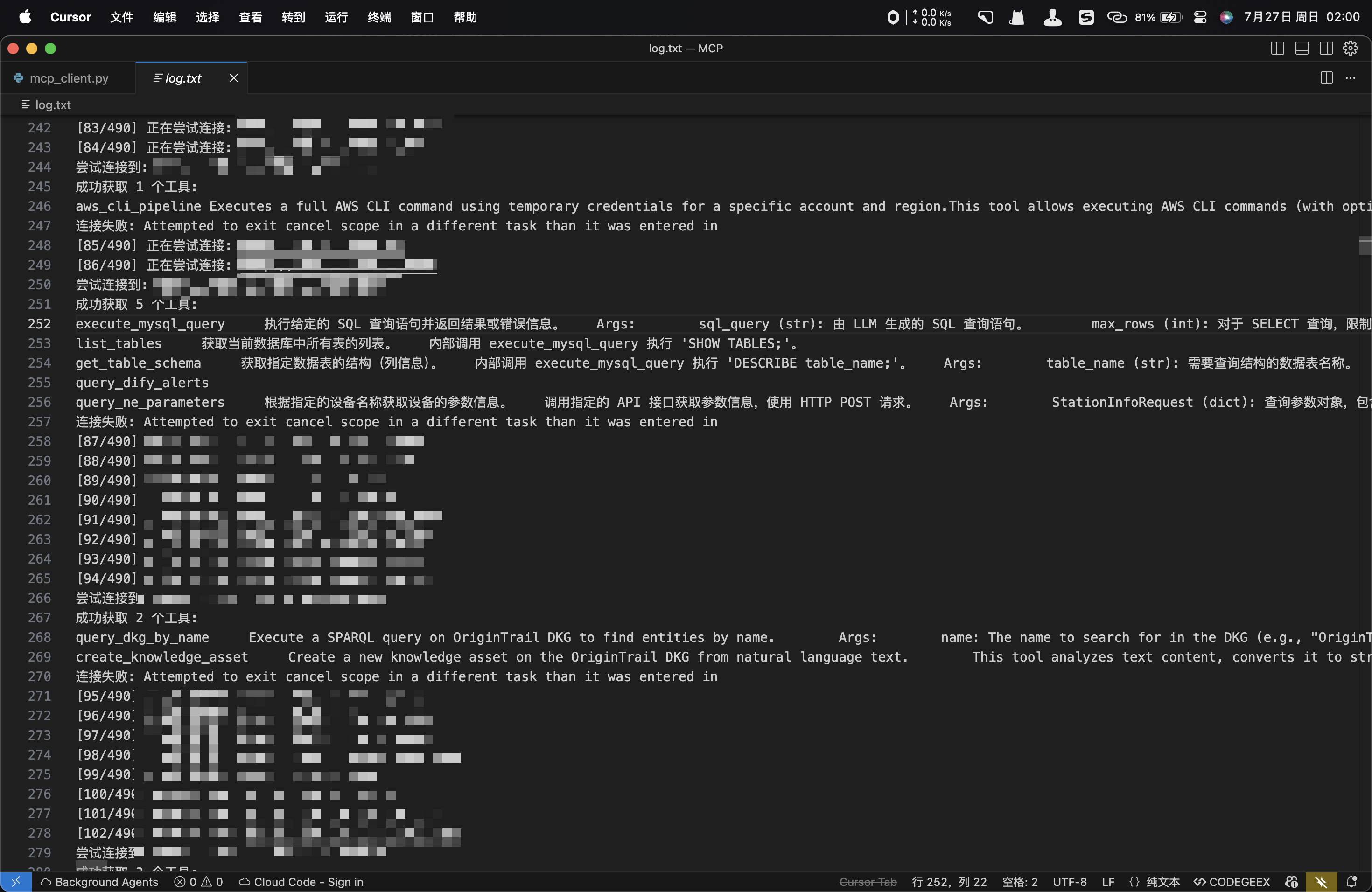
Task: Open errors and warnings count indicator
Action: click(x=198, y=882)
